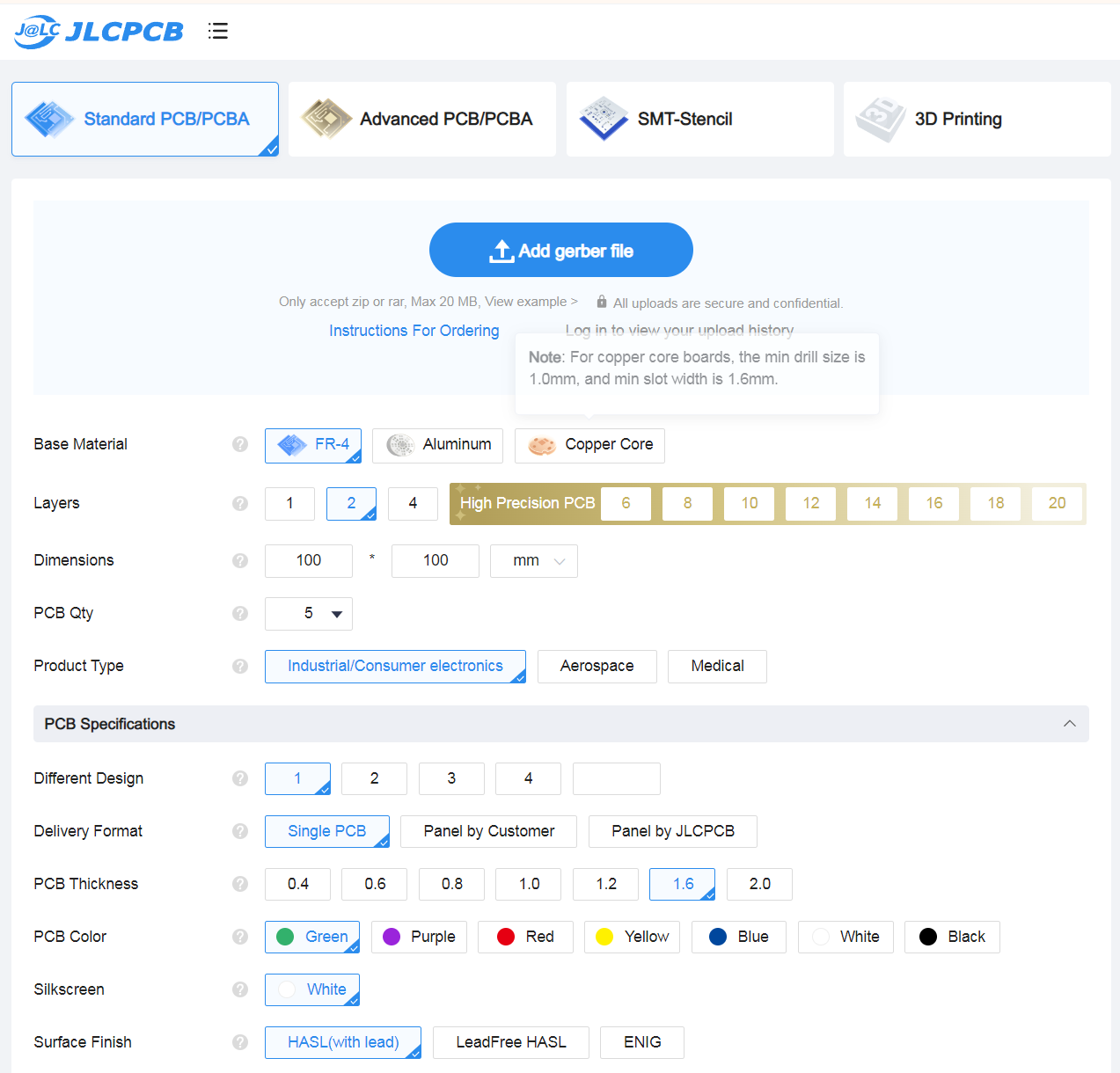This screenshot has height=1073, width=1120.
Task: Select ENIG surface finish
Action: (642, 1043)
